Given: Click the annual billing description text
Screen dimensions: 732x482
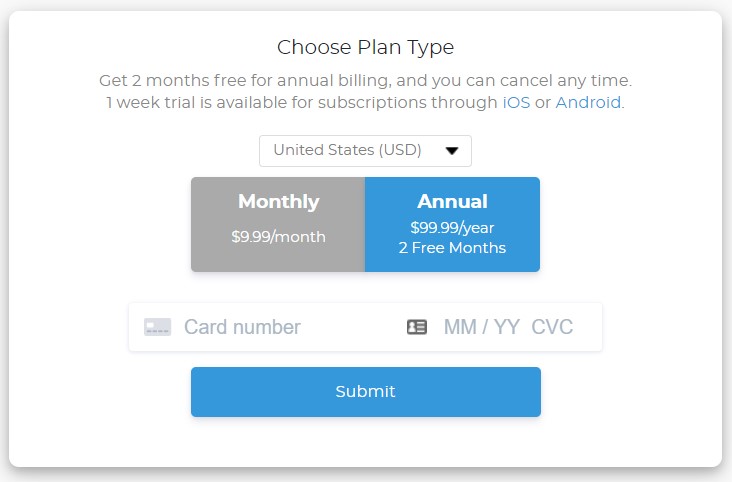Looking at the screenshot, I should coord(366,81).
